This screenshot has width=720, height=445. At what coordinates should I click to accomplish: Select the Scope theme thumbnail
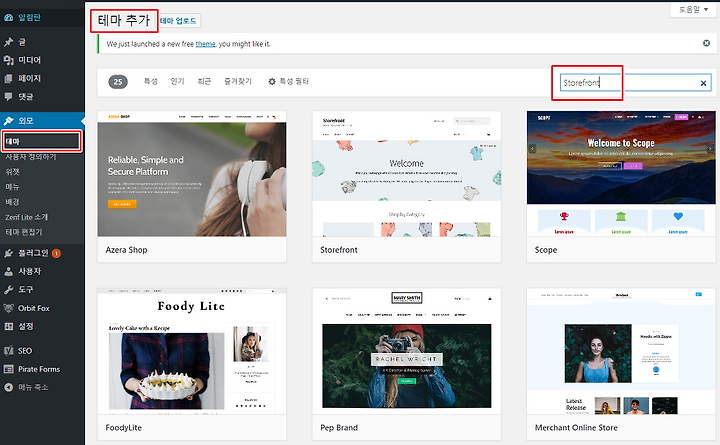coord(621,174)
